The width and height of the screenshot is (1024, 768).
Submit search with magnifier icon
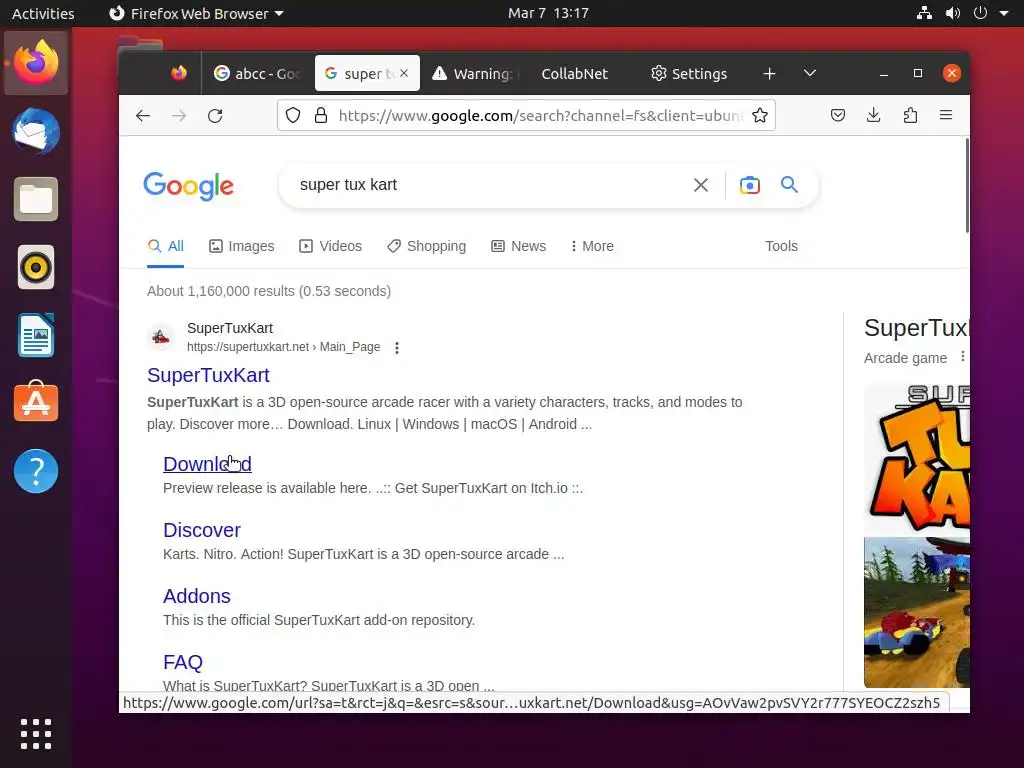pyautogui.click(x=790, y=185)
